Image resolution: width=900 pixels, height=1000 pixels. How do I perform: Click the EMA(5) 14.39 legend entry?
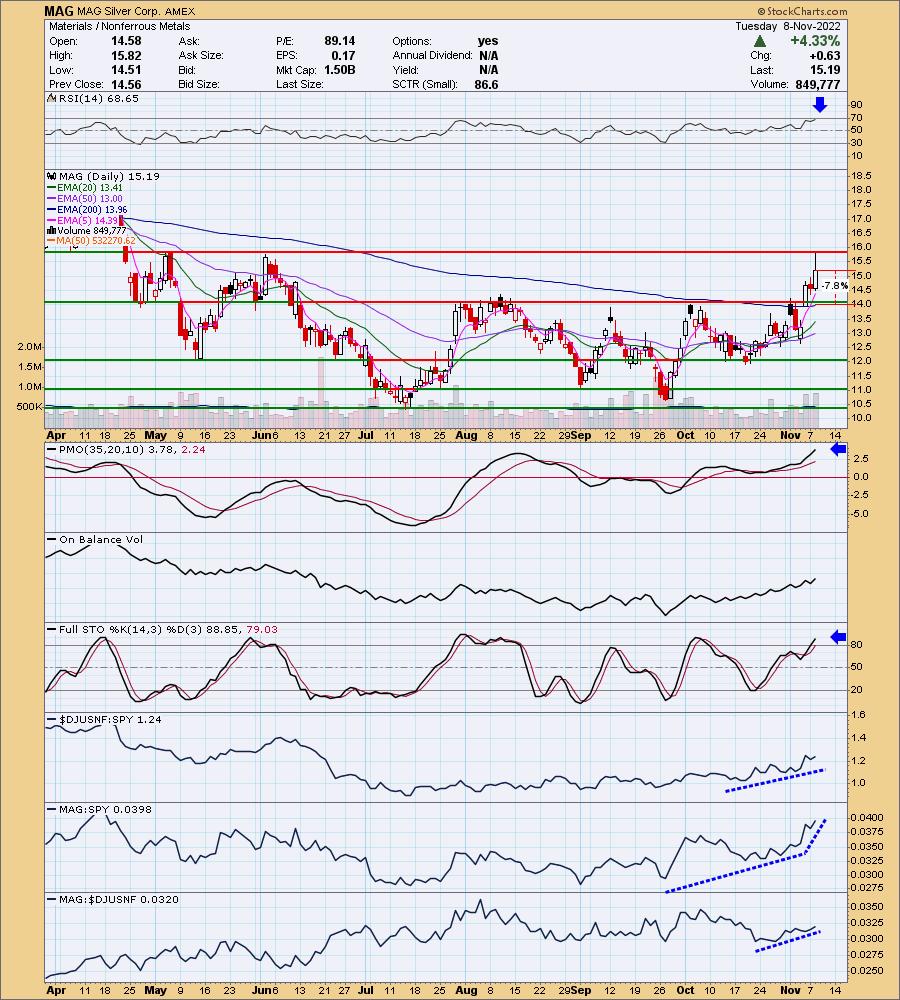(x=83, y=220)
